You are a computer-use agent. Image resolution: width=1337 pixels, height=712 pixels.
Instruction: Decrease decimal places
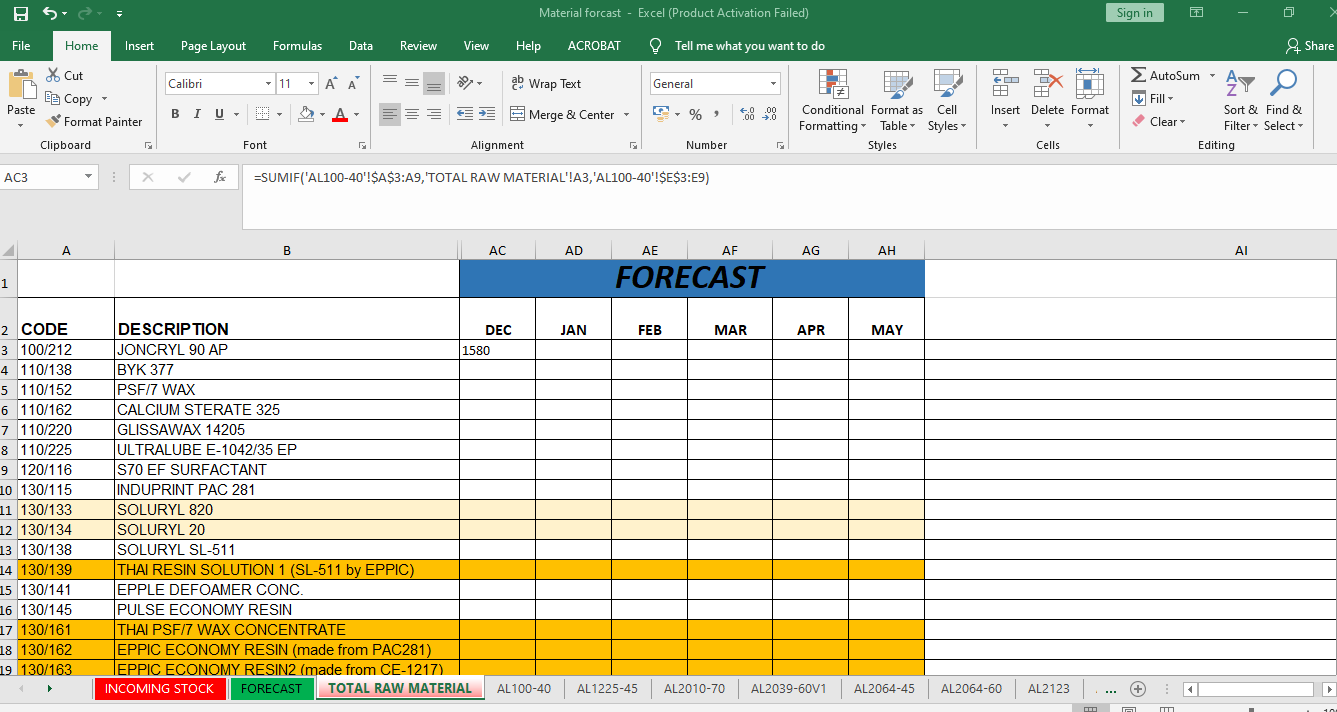point(770,114)
